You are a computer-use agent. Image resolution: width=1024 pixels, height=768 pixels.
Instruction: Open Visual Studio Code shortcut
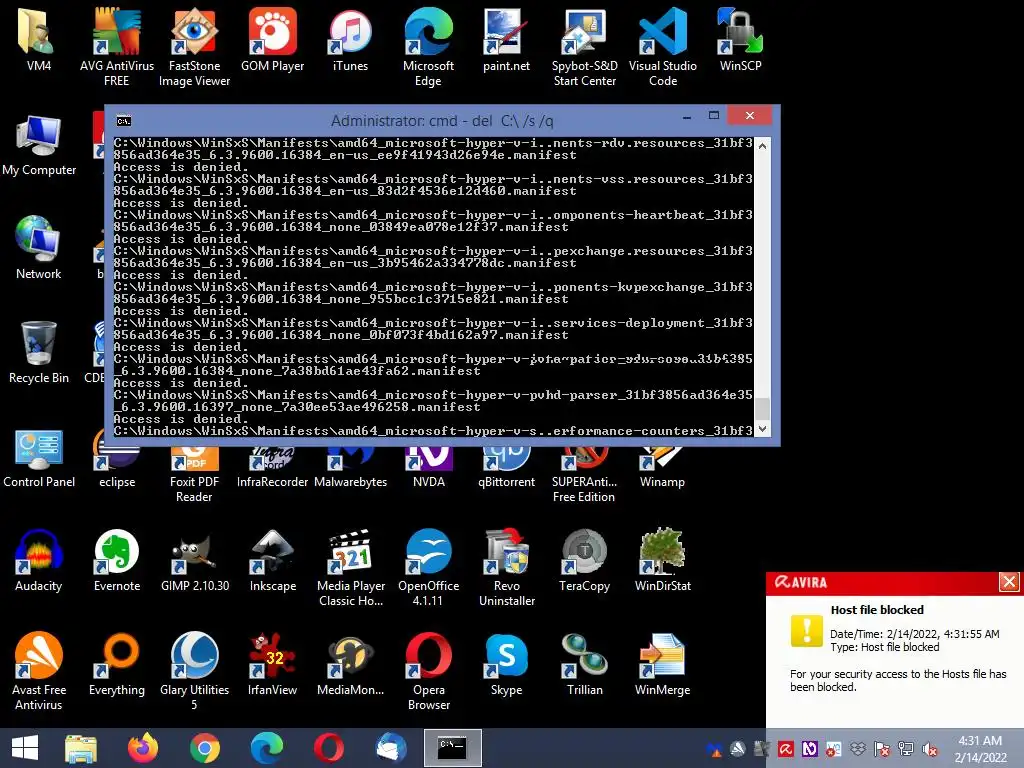(662, 46)
